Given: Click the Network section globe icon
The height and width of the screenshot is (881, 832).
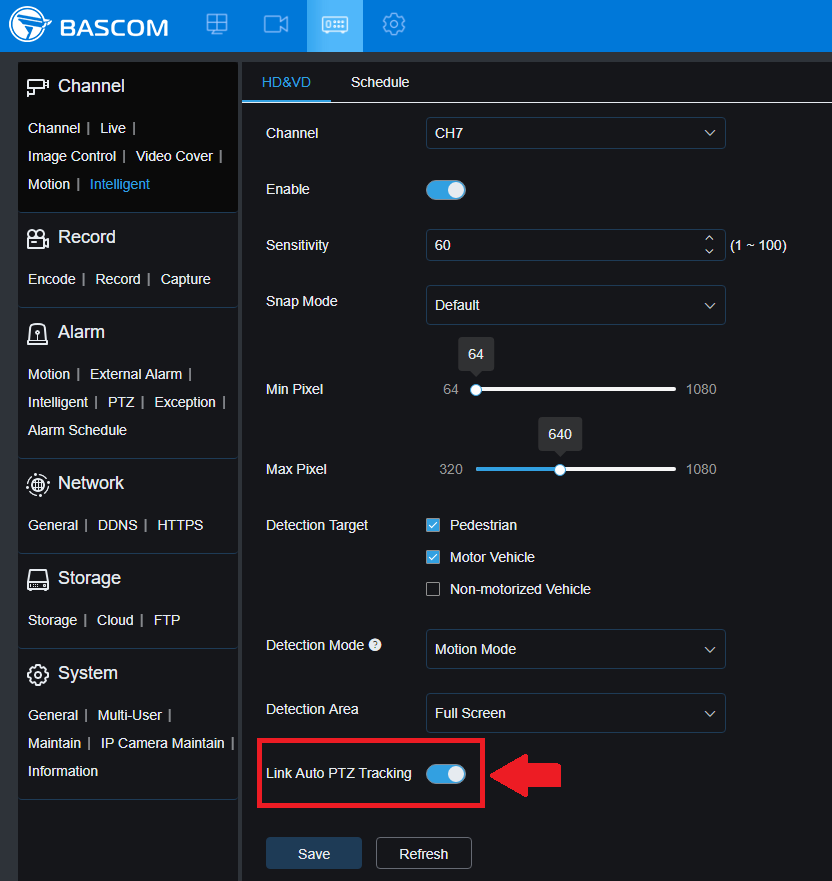Looking at the screenshot, I should (x=38, y=484).
